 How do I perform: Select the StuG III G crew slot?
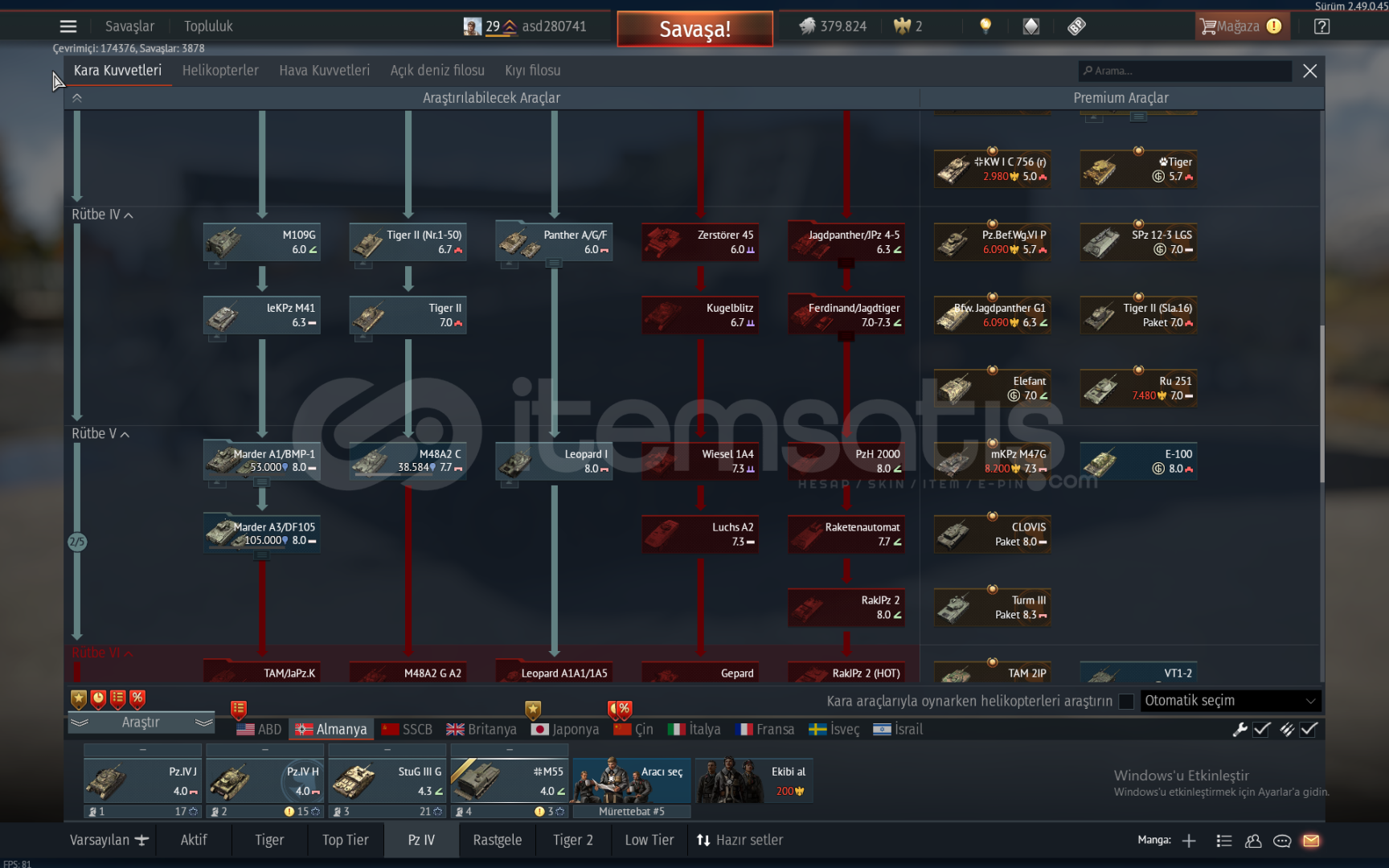click(387, 781)
